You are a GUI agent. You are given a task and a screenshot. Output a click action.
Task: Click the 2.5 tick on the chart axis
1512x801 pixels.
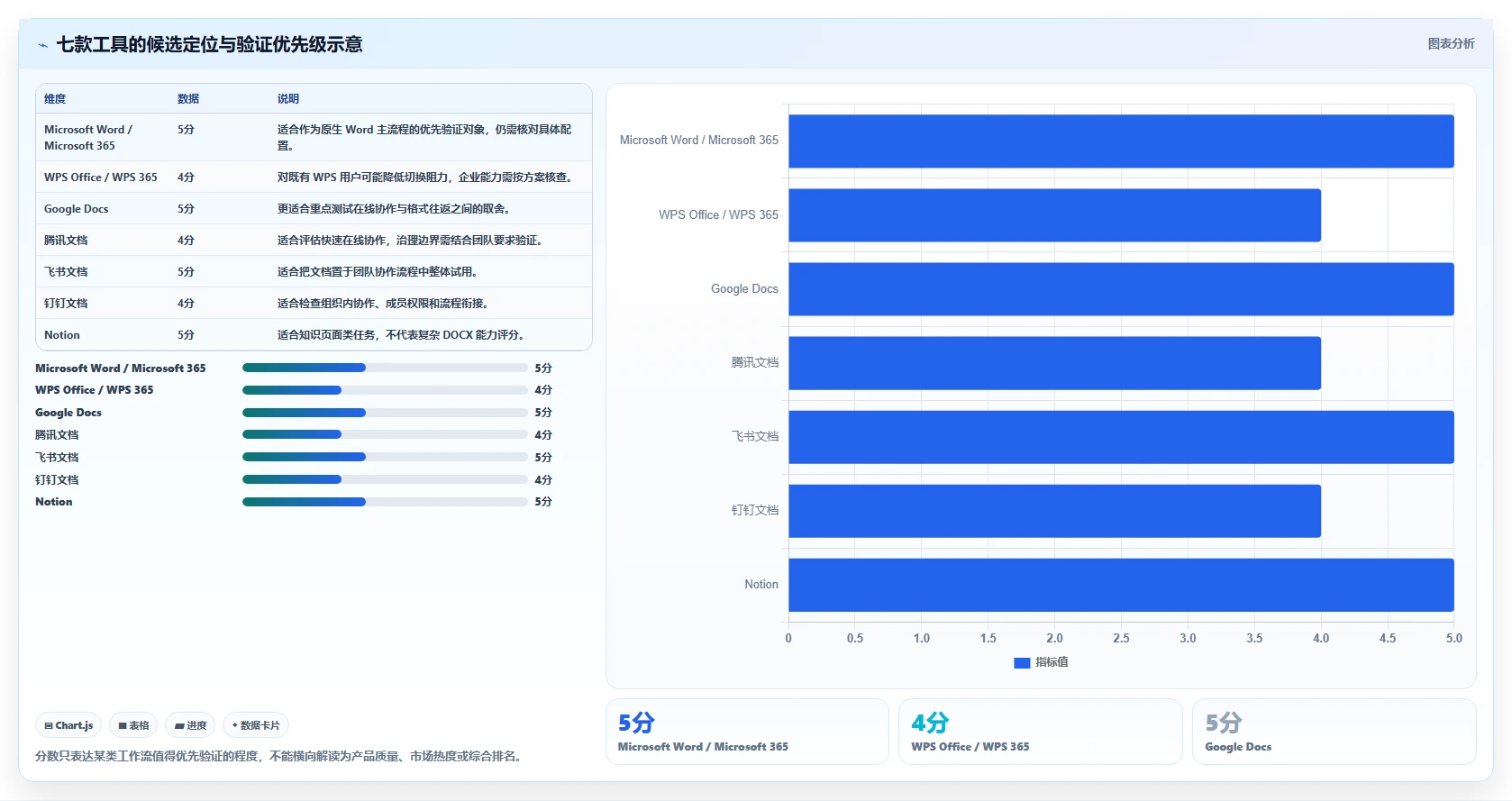click(x=1121, y=638)
